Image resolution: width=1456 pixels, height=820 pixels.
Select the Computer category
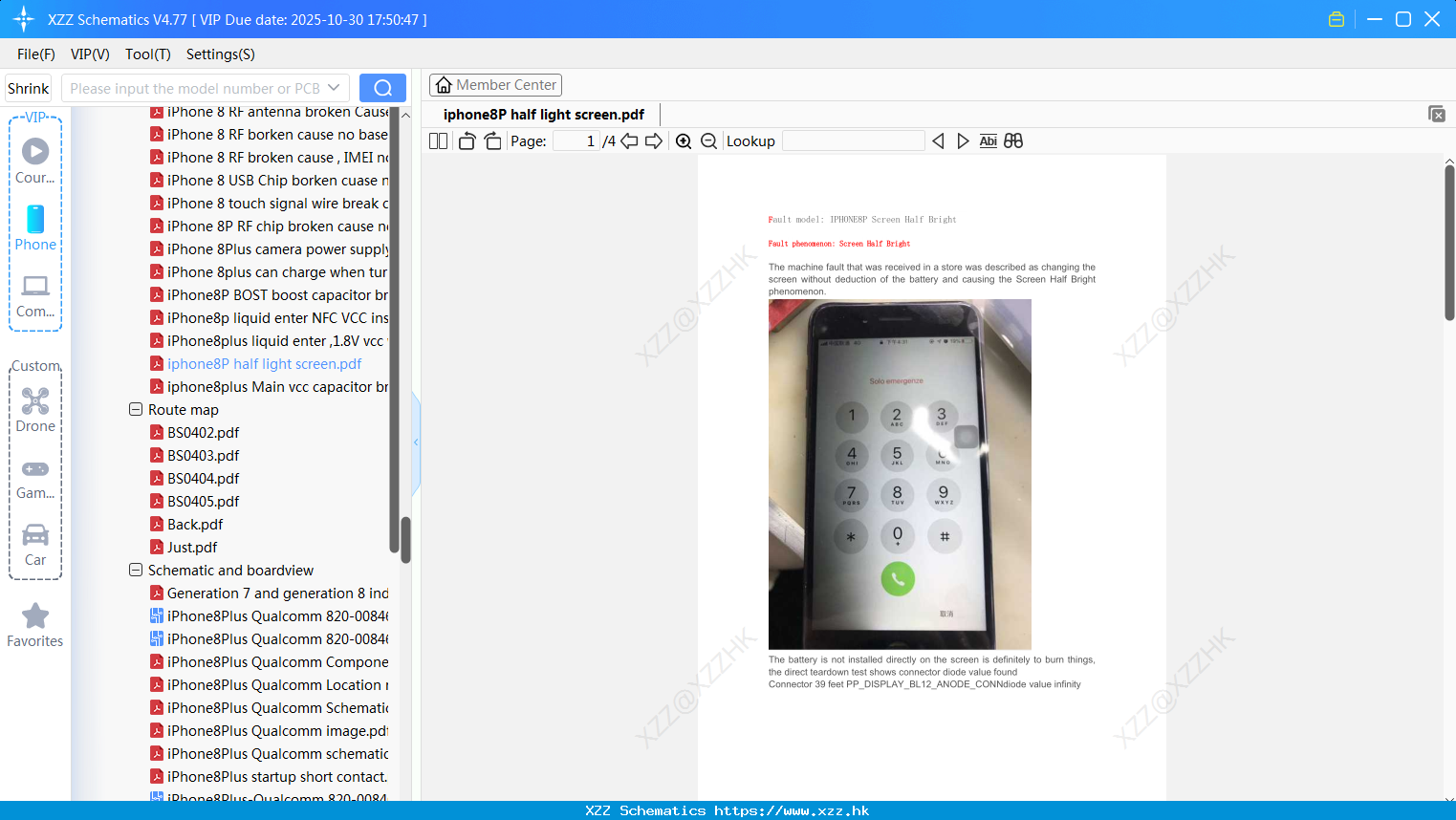(35, 295)
